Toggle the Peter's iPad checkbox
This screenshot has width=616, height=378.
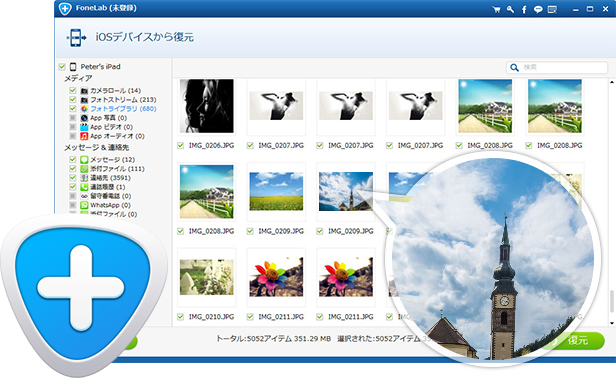click(62, 66)
